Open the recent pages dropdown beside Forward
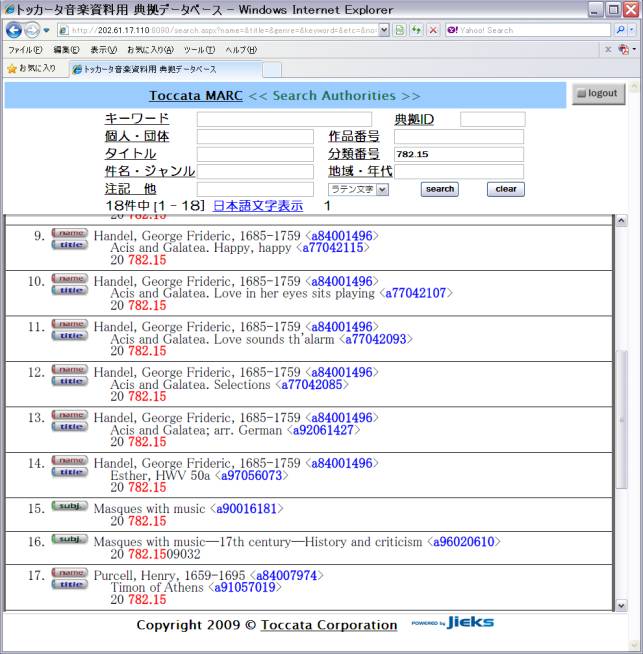The image size is (643, 654). 46,30
